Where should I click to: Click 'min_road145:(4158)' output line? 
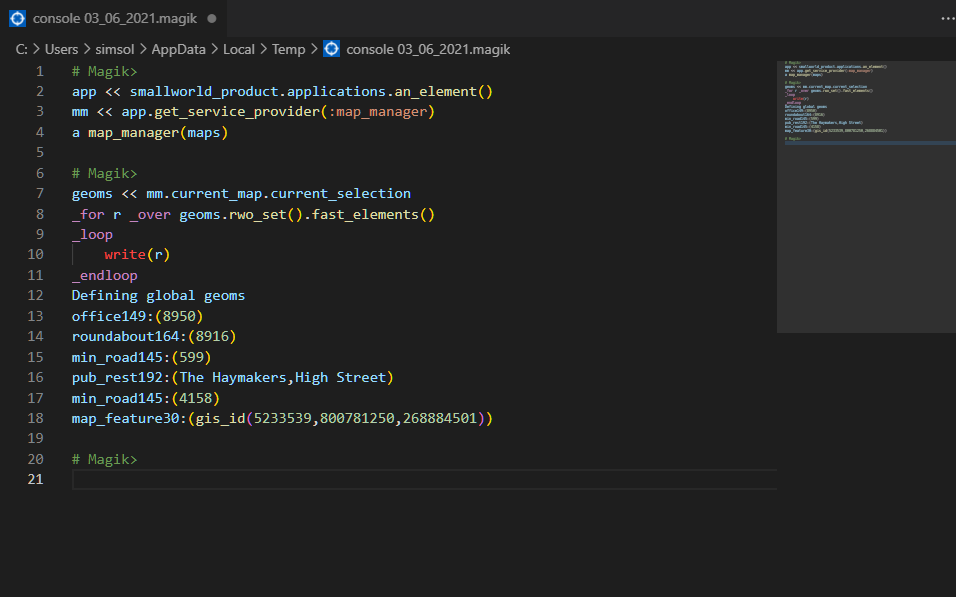[146, 398]
